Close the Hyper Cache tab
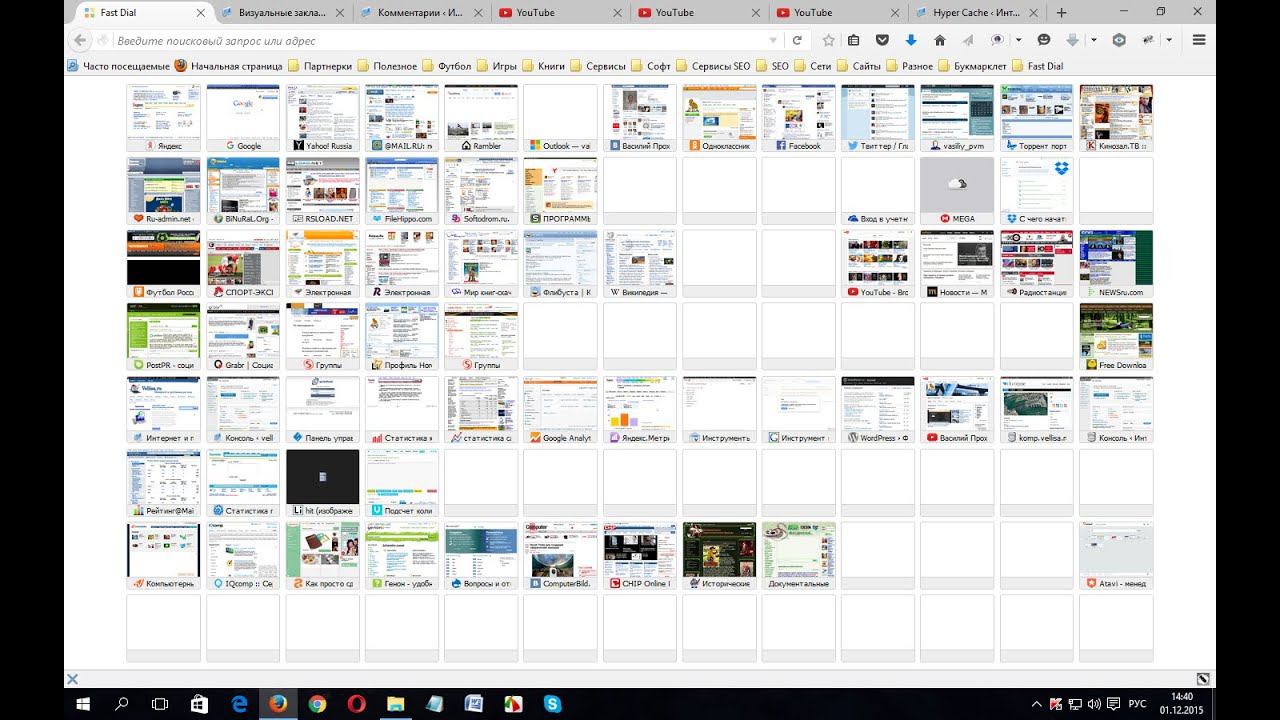This screenshot has width=1280, height=720. [1034, 13]
